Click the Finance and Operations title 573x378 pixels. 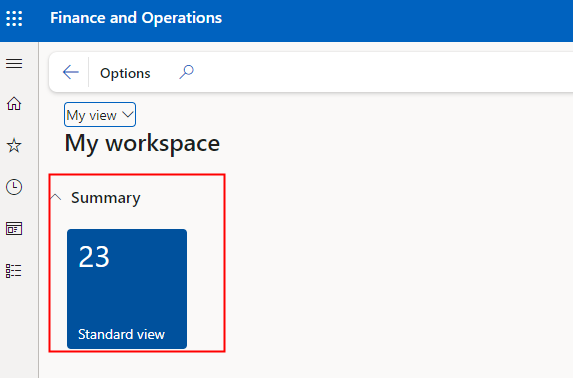tap(136, 18)
